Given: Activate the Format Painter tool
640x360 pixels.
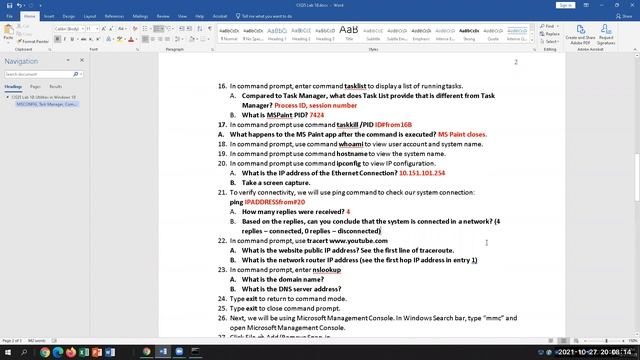Looking at the screenshot, I should point(33,41).
